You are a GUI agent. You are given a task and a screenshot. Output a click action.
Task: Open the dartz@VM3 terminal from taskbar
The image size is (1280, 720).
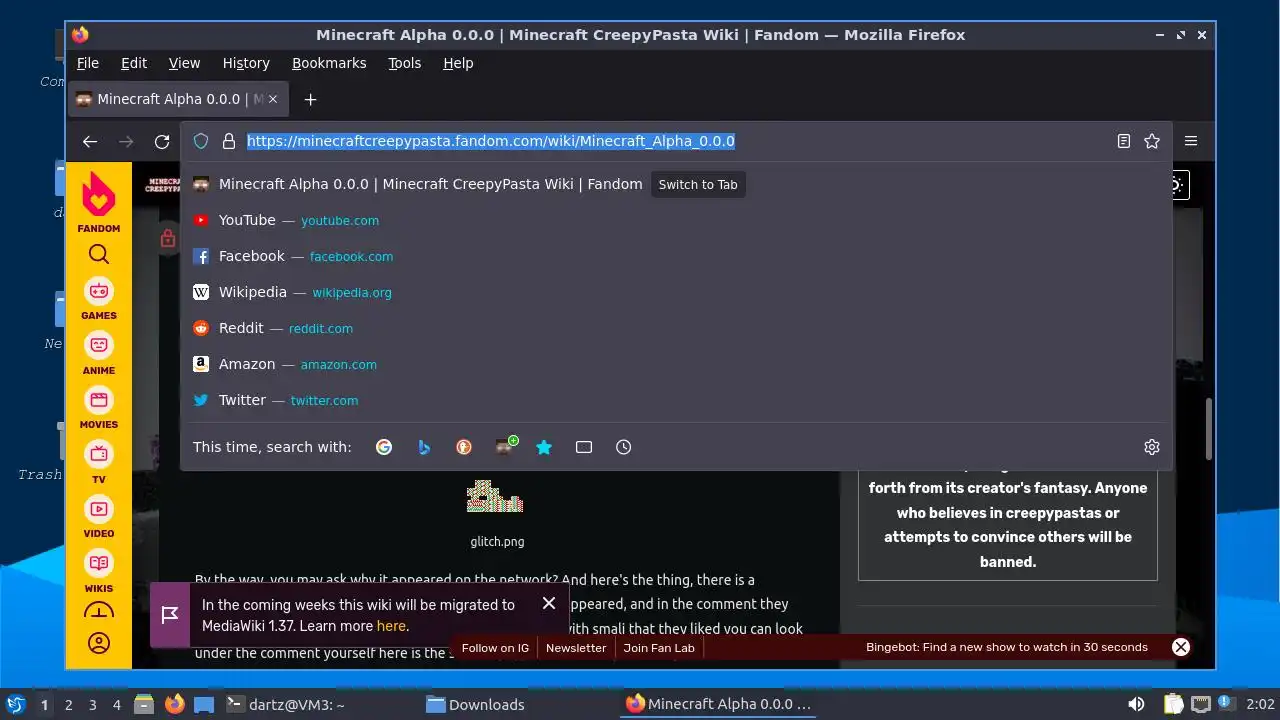click(x=285, y=704)
